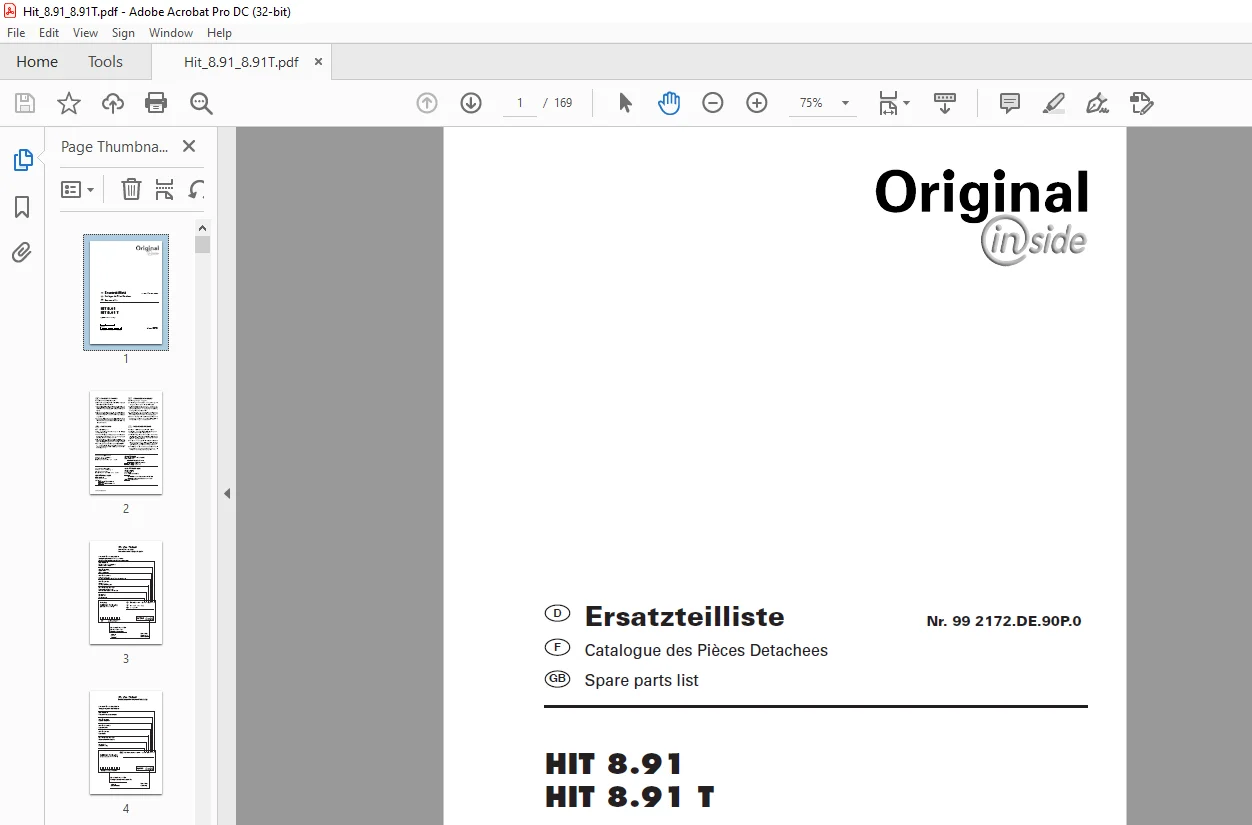The width and height of the screenshot is (1252, 825).
Task: Click 'Catalogue des Pièces Detachees' text
Action: (706, 650)
